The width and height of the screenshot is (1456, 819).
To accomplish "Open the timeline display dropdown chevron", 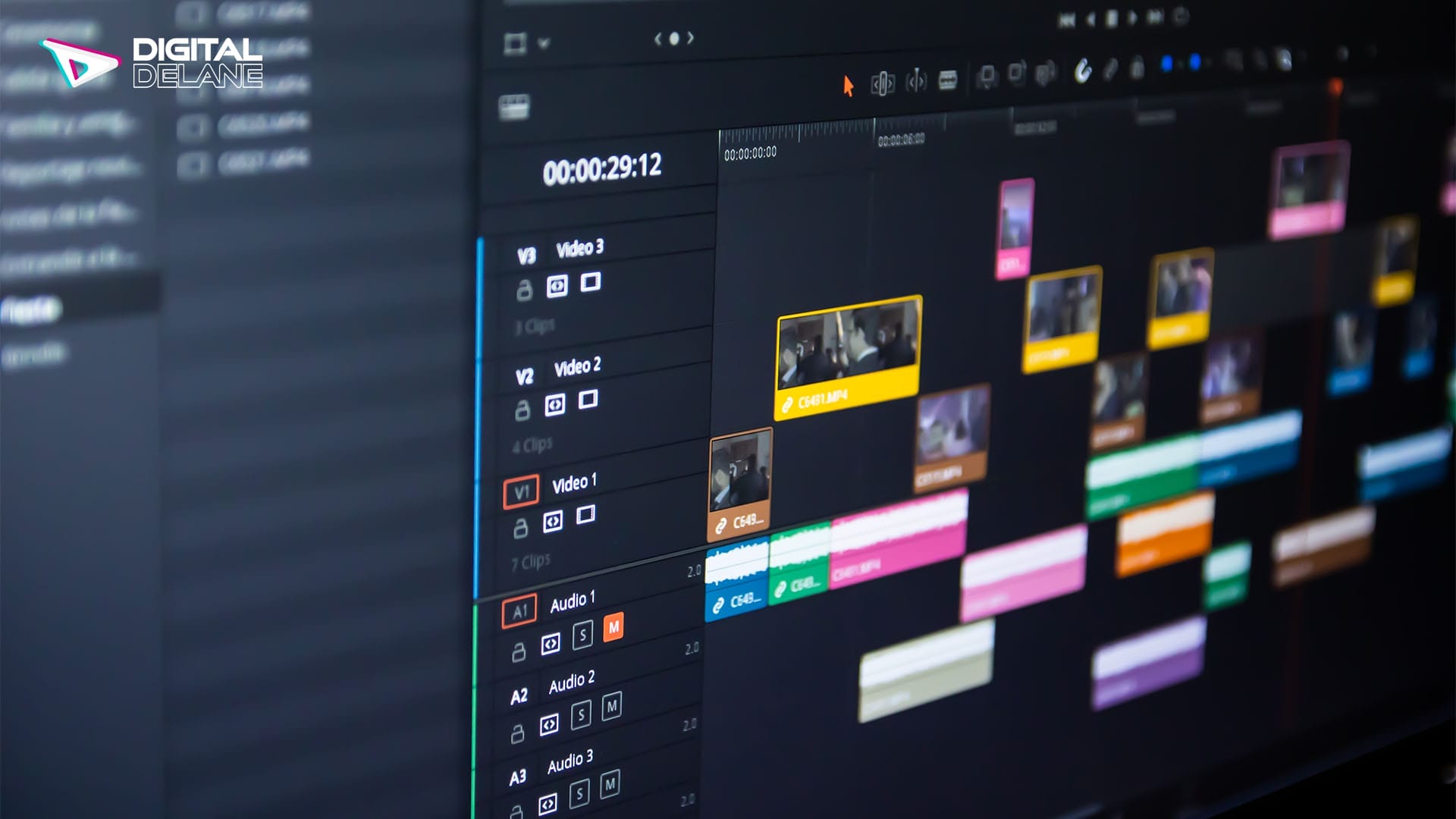I will coord(543,44).
